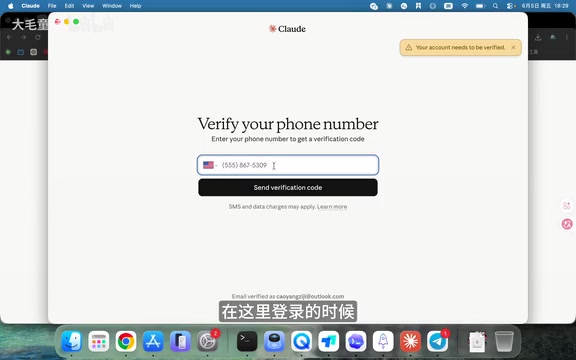Open the Help menu

135,6
